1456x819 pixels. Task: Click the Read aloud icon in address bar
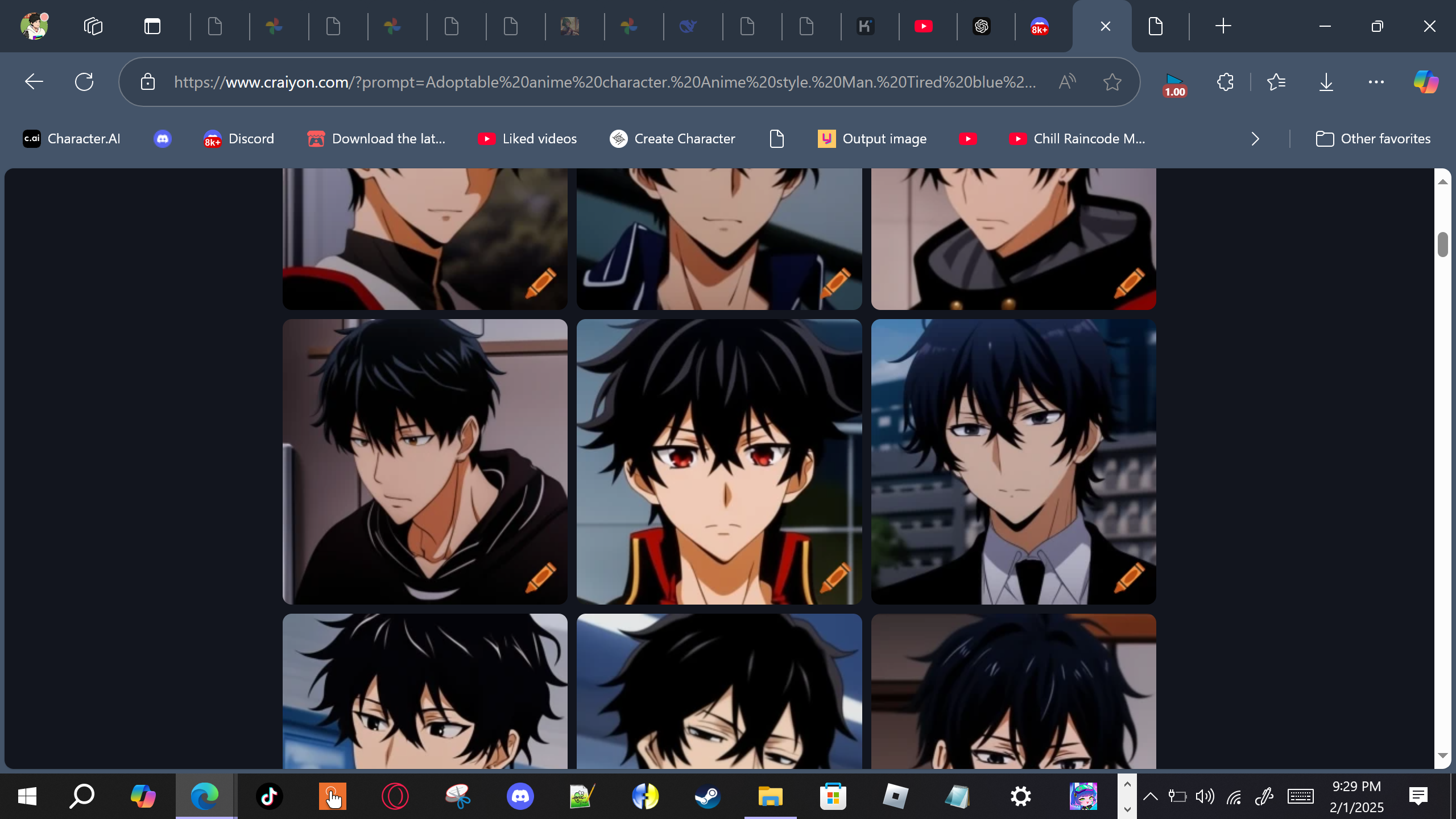[x=1067, y=82]
